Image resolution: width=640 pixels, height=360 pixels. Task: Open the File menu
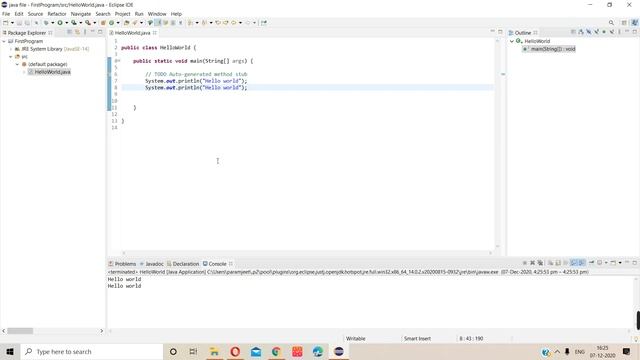point(6,14)
